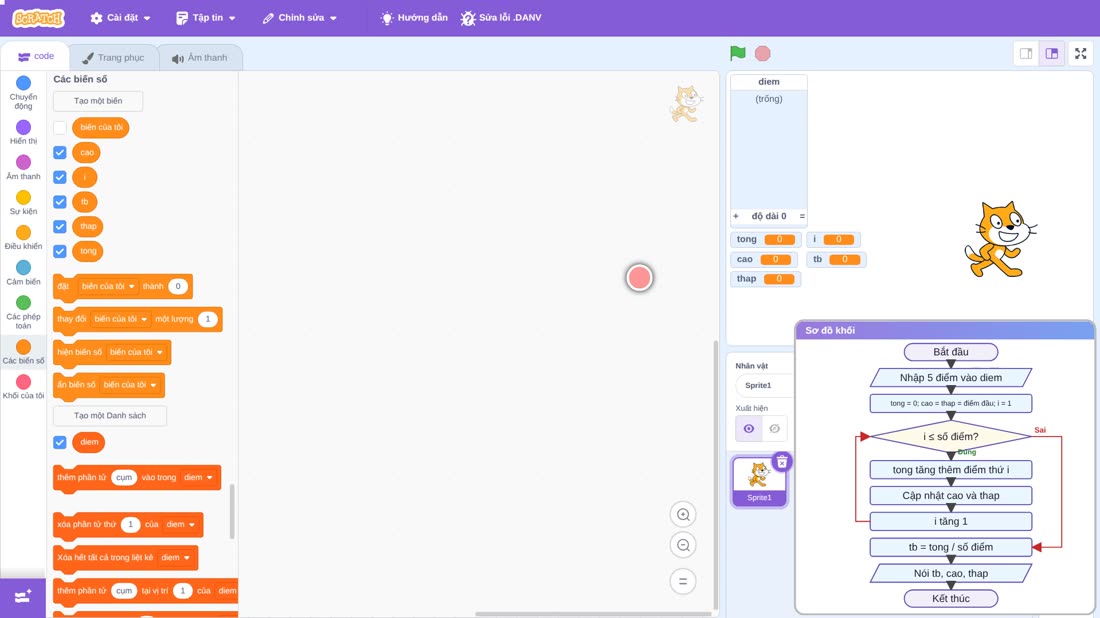This screenshot has width=1100, height=618.
Task: Select the Sự kiện block category
Action: click(23, 202)
